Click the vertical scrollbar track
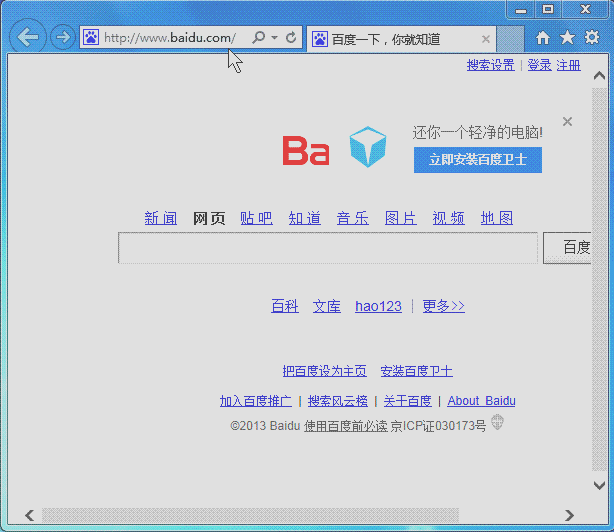 point(600,280)
